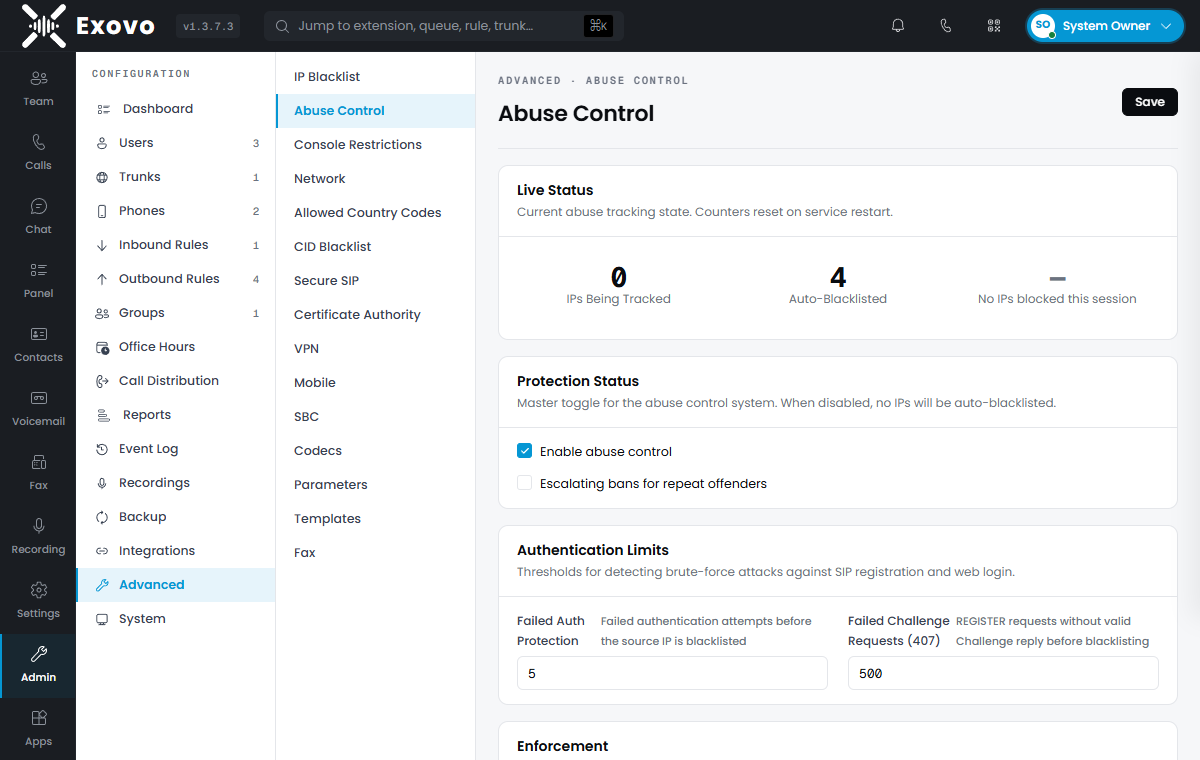Open the Codecs settings page
Viewport: 1200px width, 760px height.
click(x=376, y=451)
